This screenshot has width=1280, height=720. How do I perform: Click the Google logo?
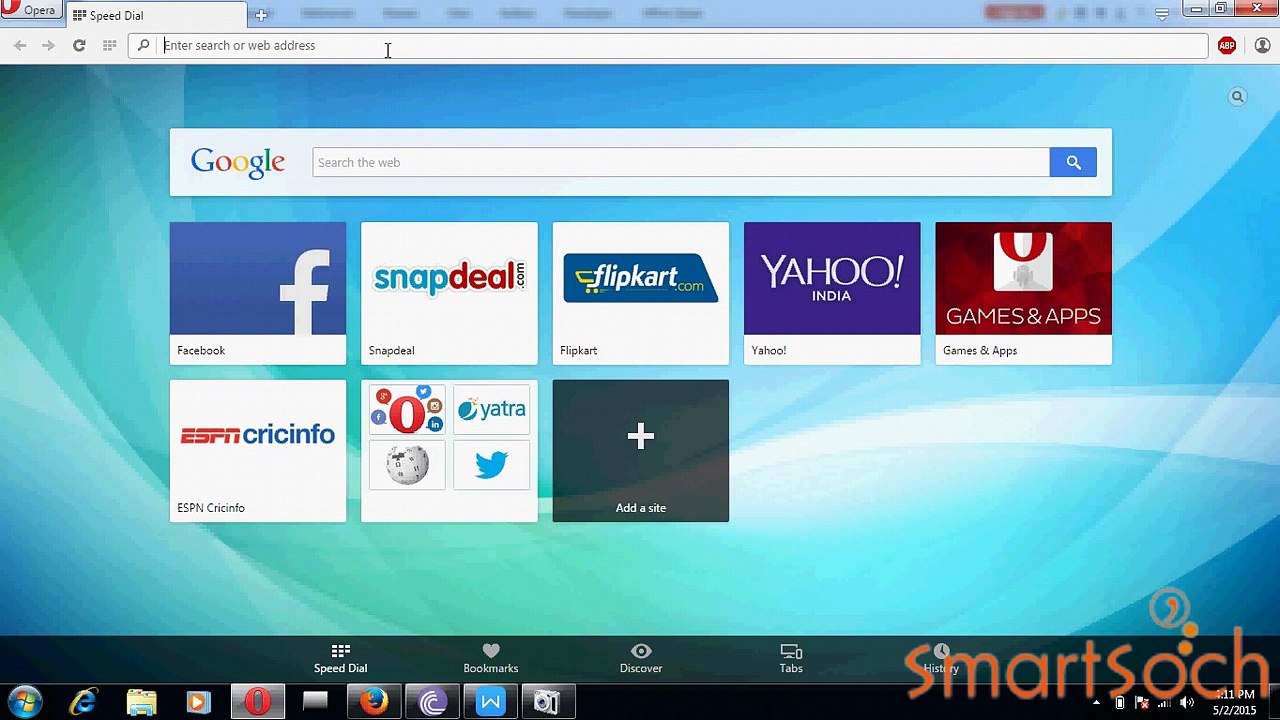[x=238, y=162]
